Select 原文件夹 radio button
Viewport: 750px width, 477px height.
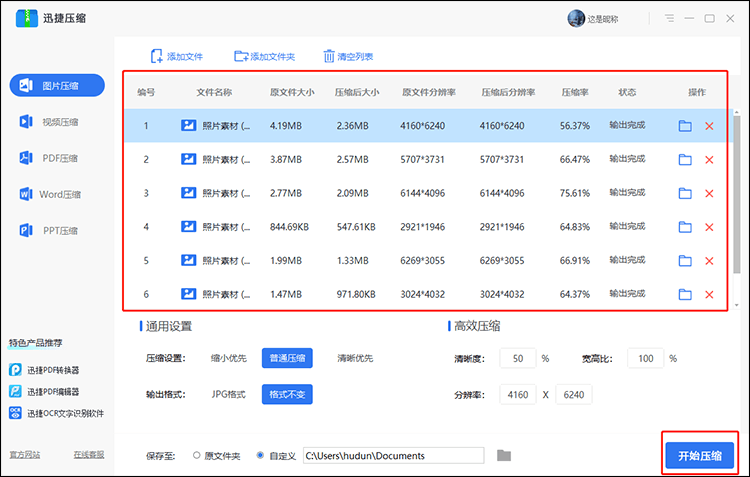tap(196, 456)
